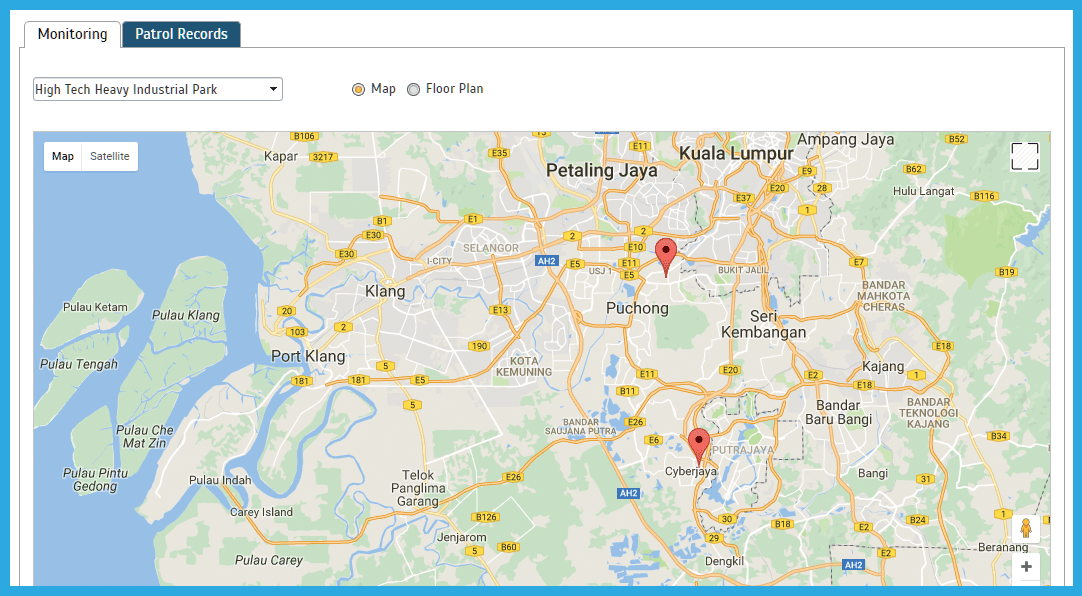This screenshot has width=1082, height=596.
Task: Toggle fullscreen map view
Action: tap(1025, 157)
